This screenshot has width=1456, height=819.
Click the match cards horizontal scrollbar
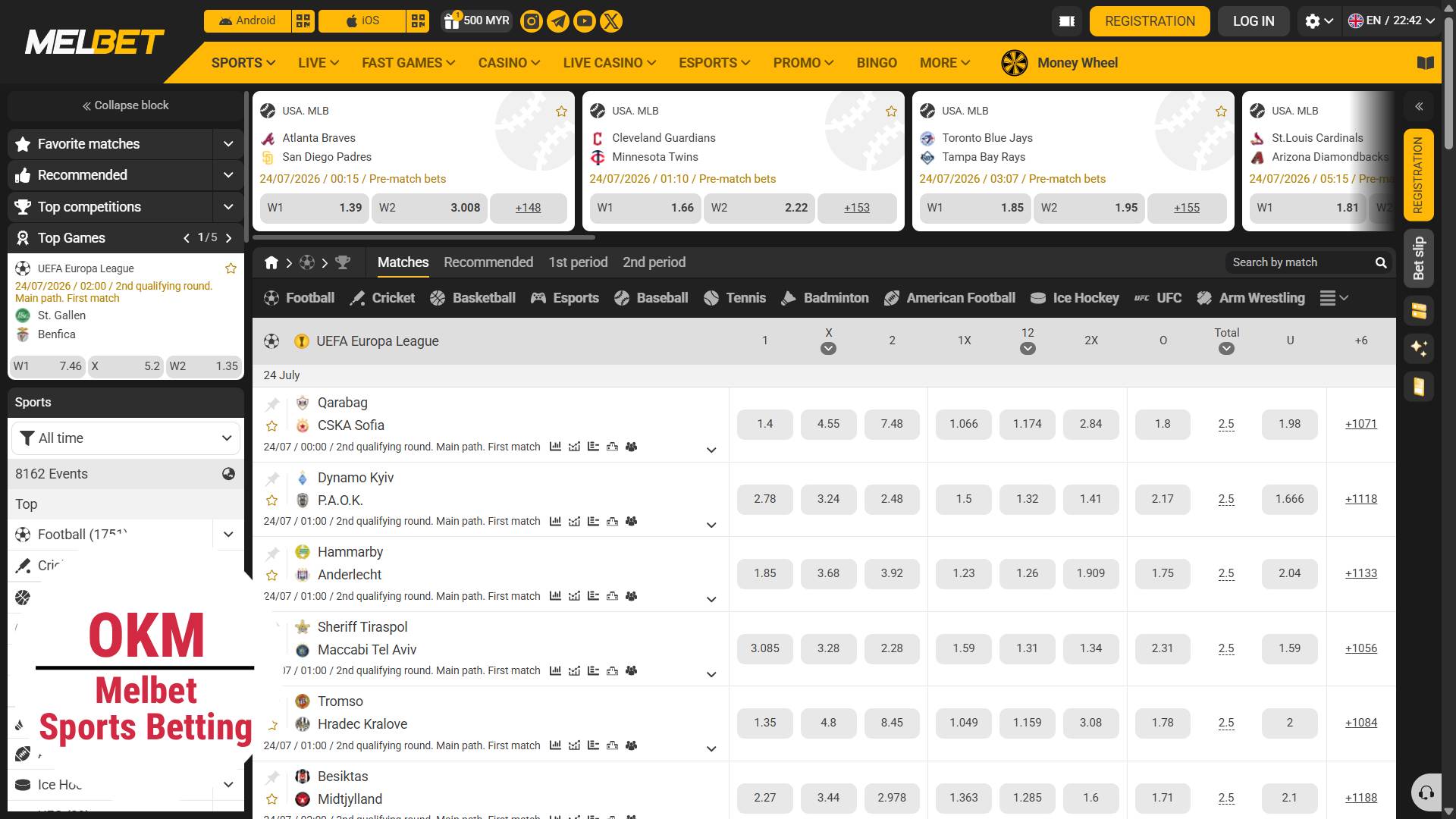click(x=425, y=237)
